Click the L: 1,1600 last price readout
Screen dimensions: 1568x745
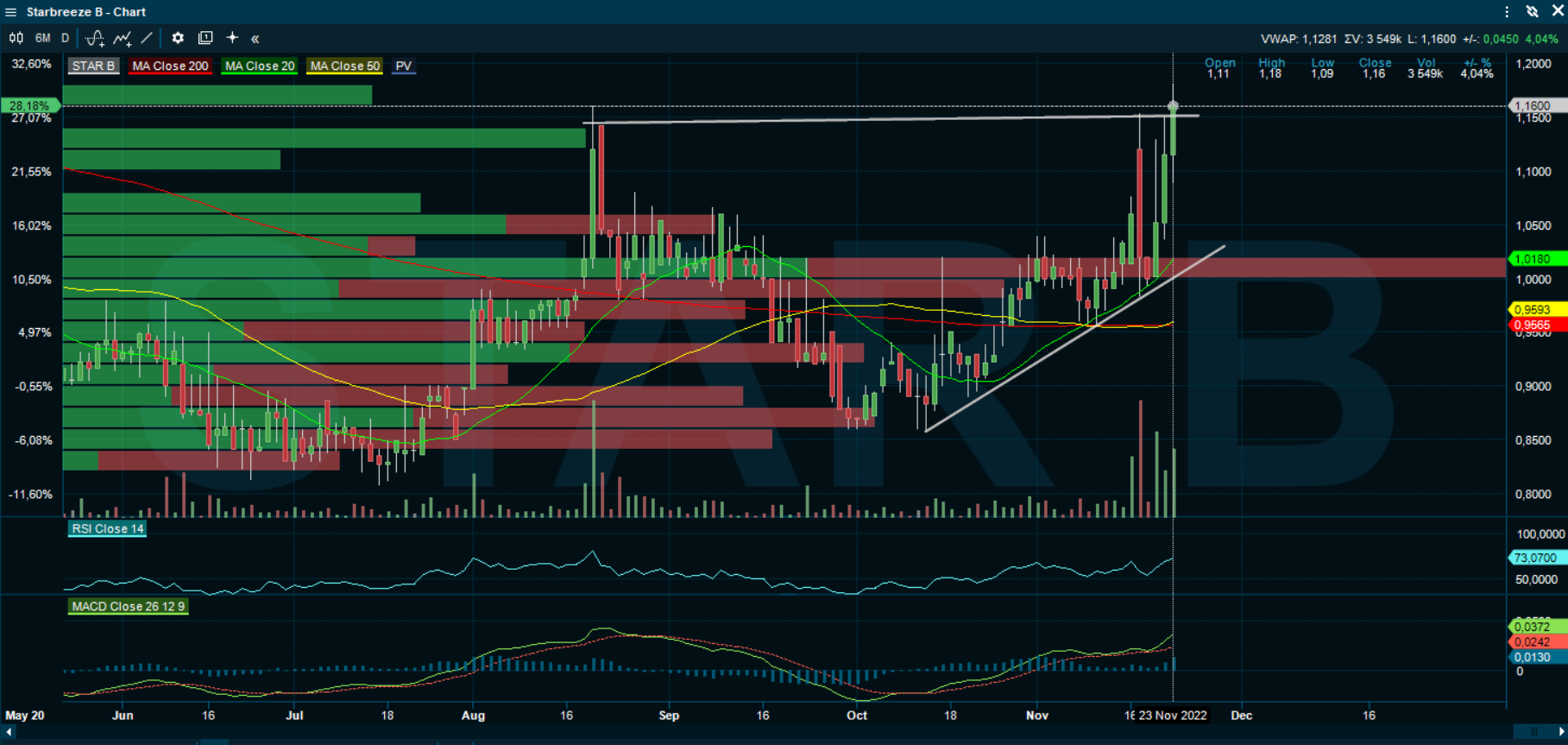[x=1432, y=39]
